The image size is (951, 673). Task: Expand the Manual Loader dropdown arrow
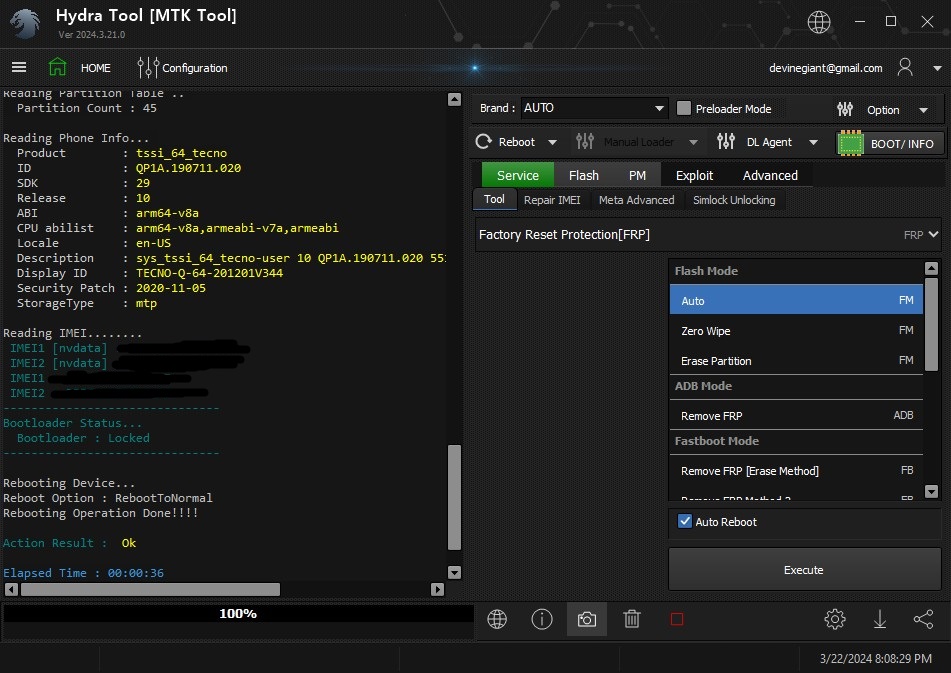[693, 142]
